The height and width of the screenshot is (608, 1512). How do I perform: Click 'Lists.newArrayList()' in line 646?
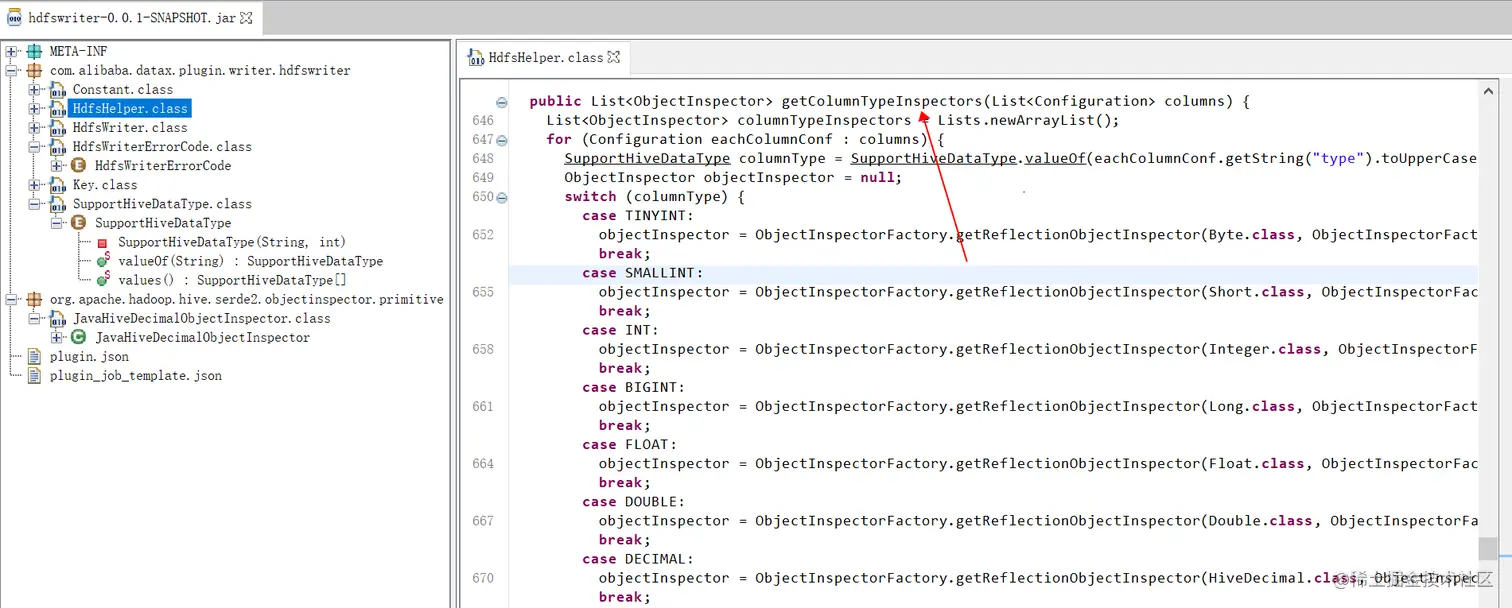pos(1024,120)
